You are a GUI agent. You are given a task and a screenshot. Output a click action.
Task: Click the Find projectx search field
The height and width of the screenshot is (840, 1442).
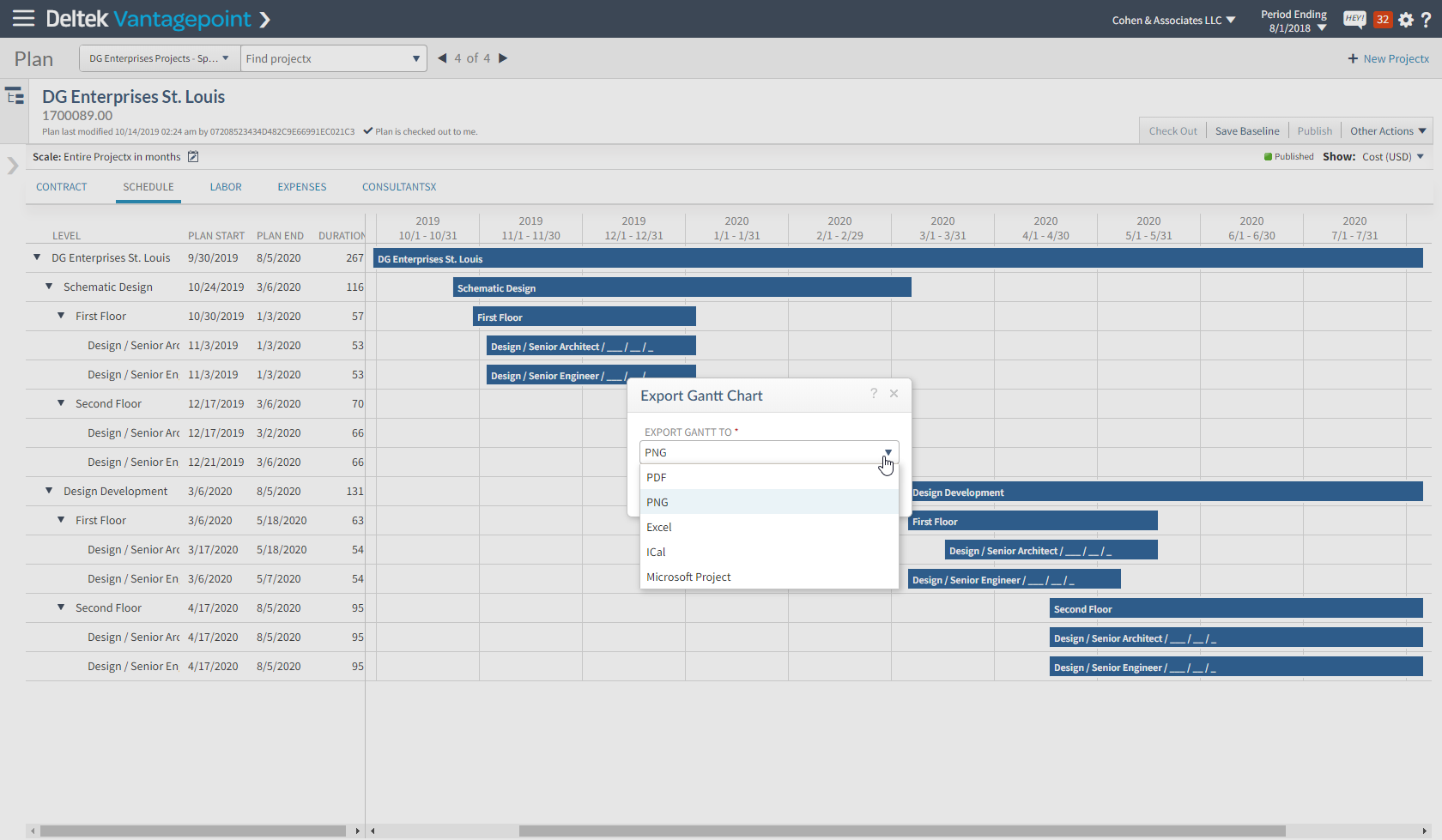[x=326, y=58]
